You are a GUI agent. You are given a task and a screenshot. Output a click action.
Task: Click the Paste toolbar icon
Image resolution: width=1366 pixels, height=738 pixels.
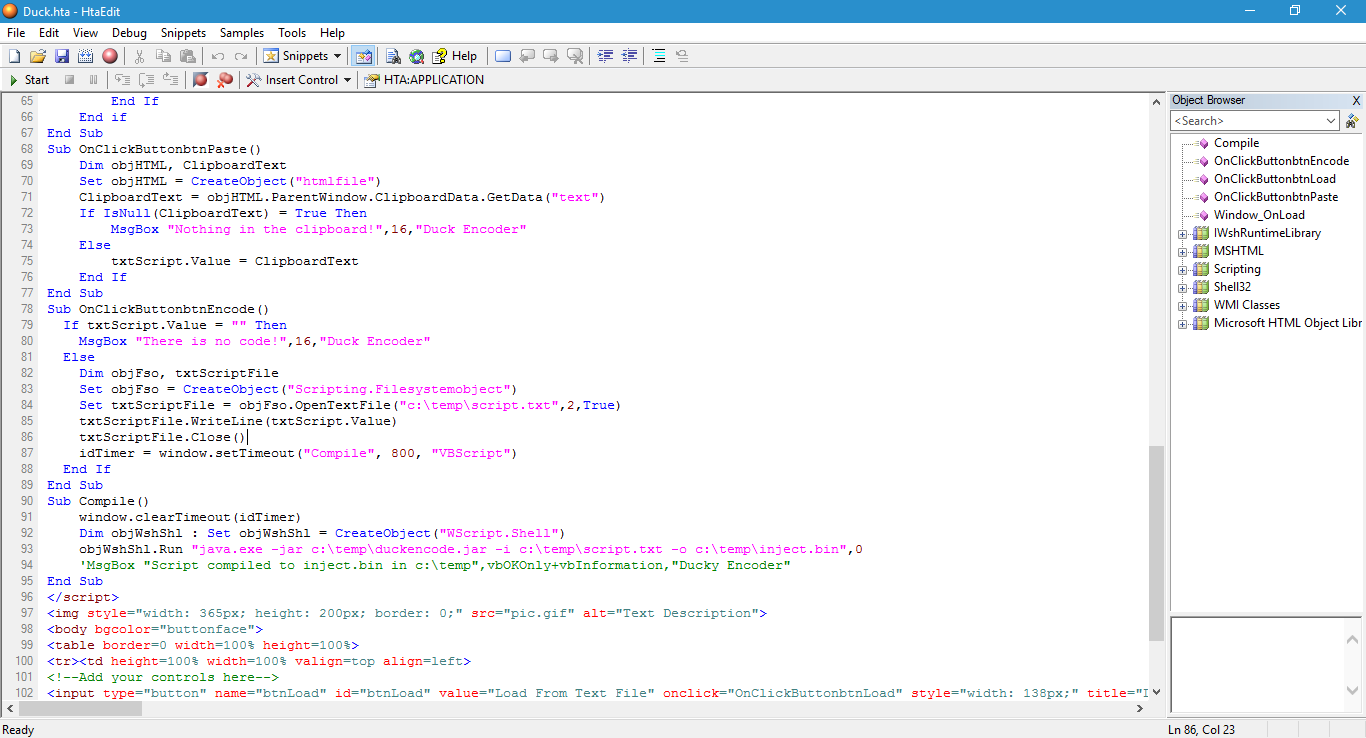186,56
